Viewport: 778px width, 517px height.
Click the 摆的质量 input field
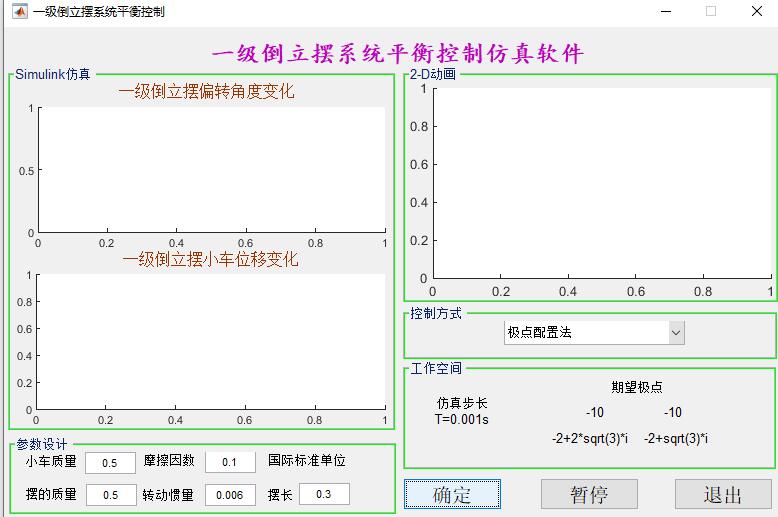coord(111,495)
